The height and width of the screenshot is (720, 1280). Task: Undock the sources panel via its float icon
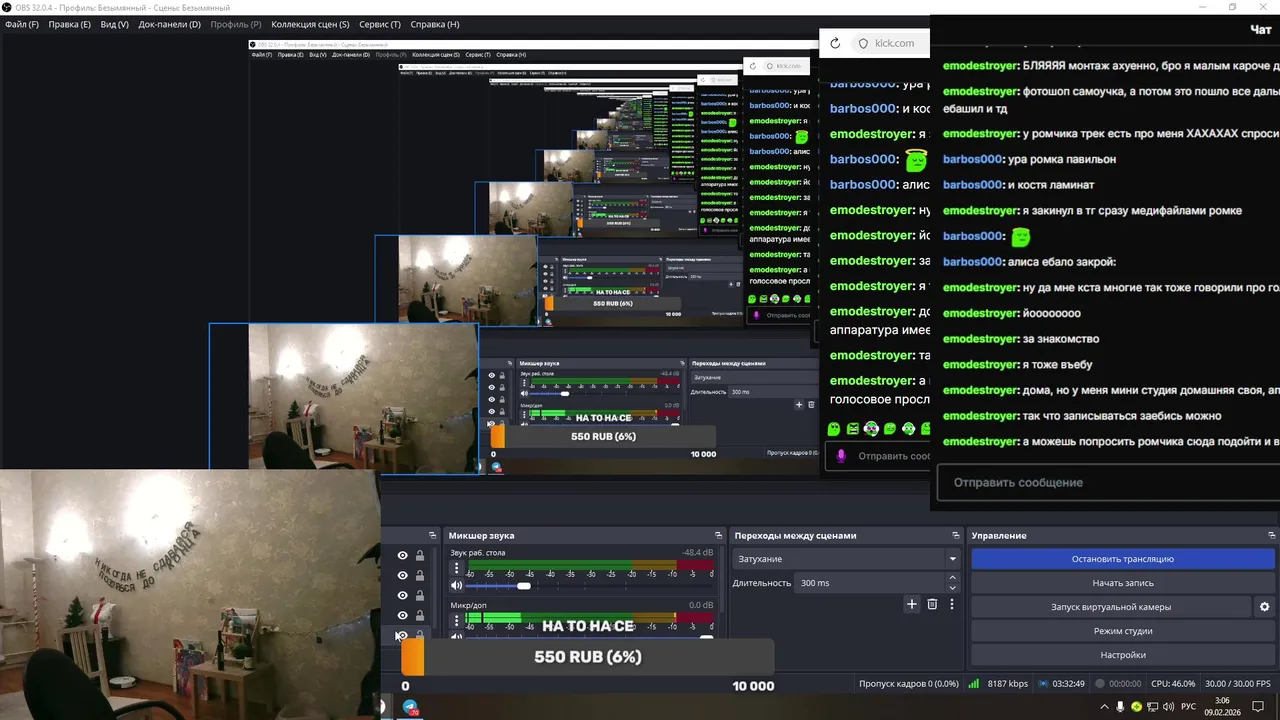432,536
